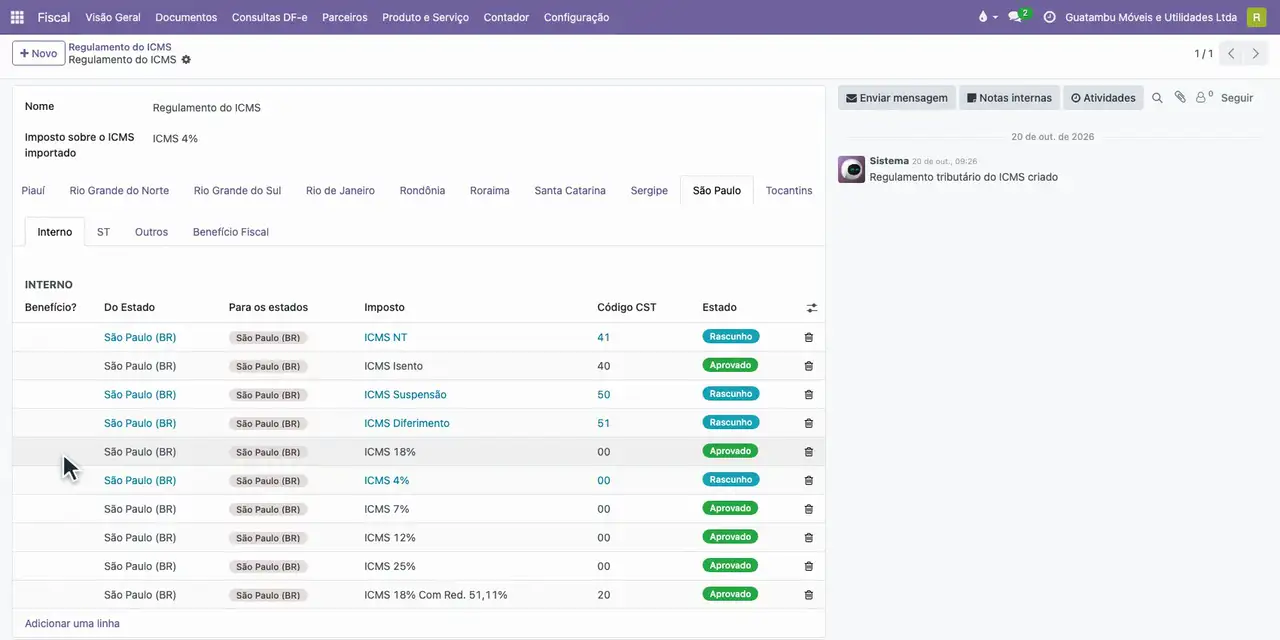The width and height of the screenshot is (1280, 640).
Task: Open the Produto e Serviço menu
Action: click(x=425, y=17)
